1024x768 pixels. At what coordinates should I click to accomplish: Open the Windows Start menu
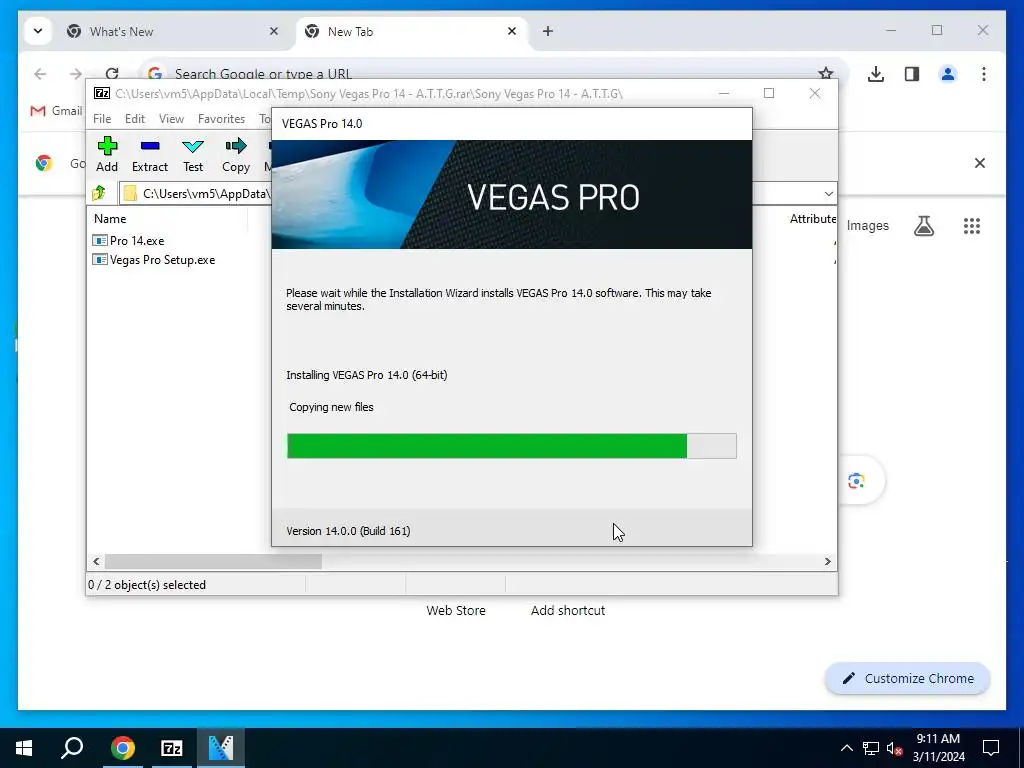coord(24,748)
